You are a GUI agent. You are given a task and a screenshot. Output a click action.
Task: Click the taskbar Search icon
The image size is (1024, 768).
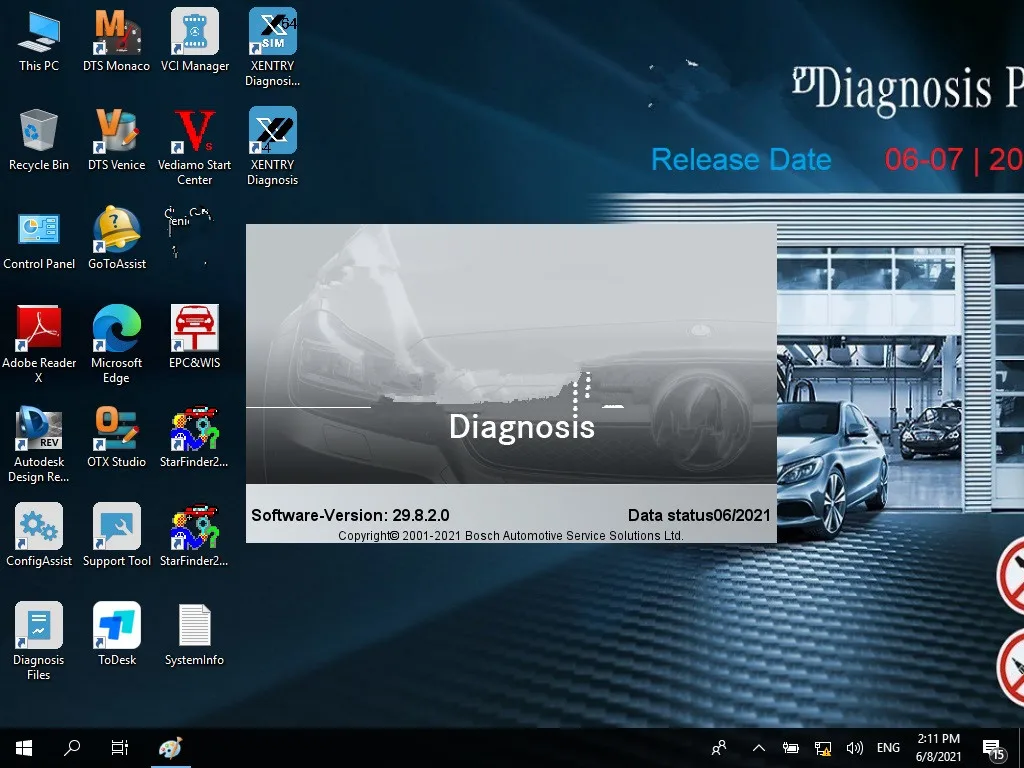coord(72,748)
